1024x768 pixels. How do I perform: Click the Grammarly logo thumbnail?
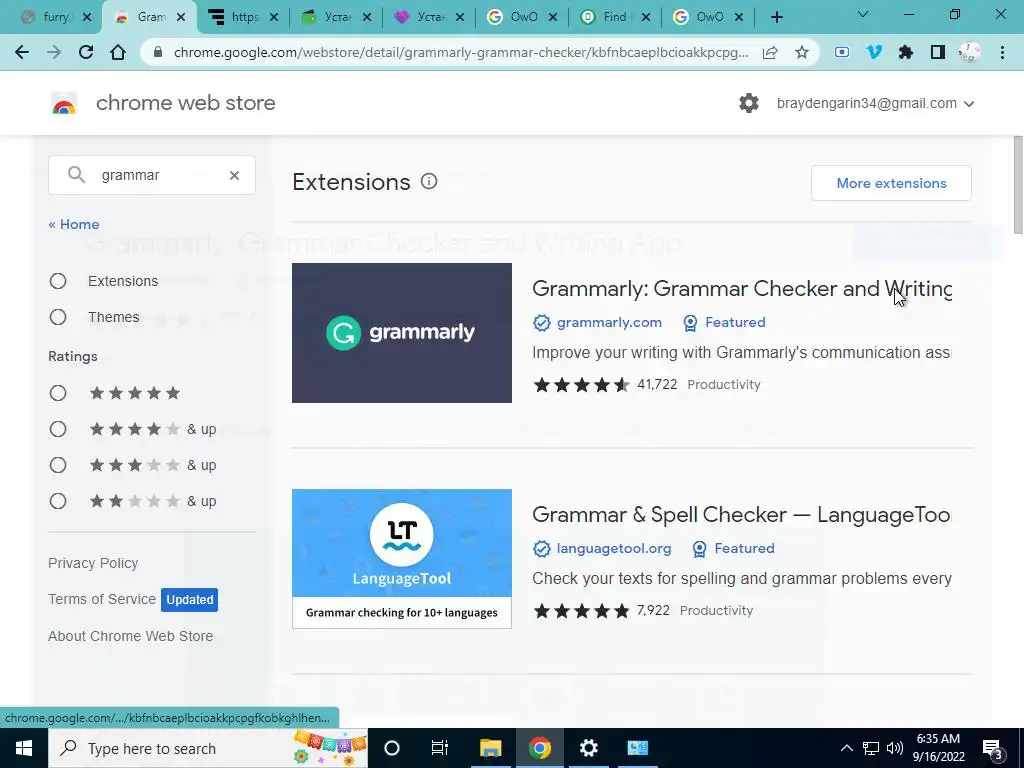(x=402, y=333)
